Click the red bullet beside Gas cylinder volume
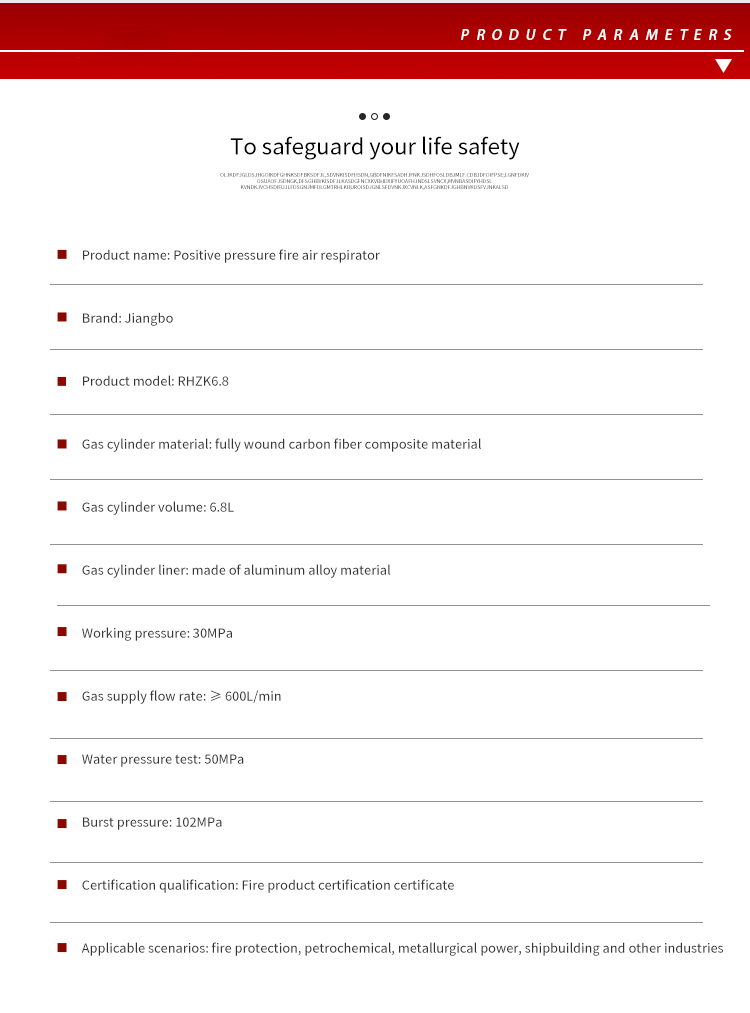Screen dimensions: 750x1013 coord(62,506)
